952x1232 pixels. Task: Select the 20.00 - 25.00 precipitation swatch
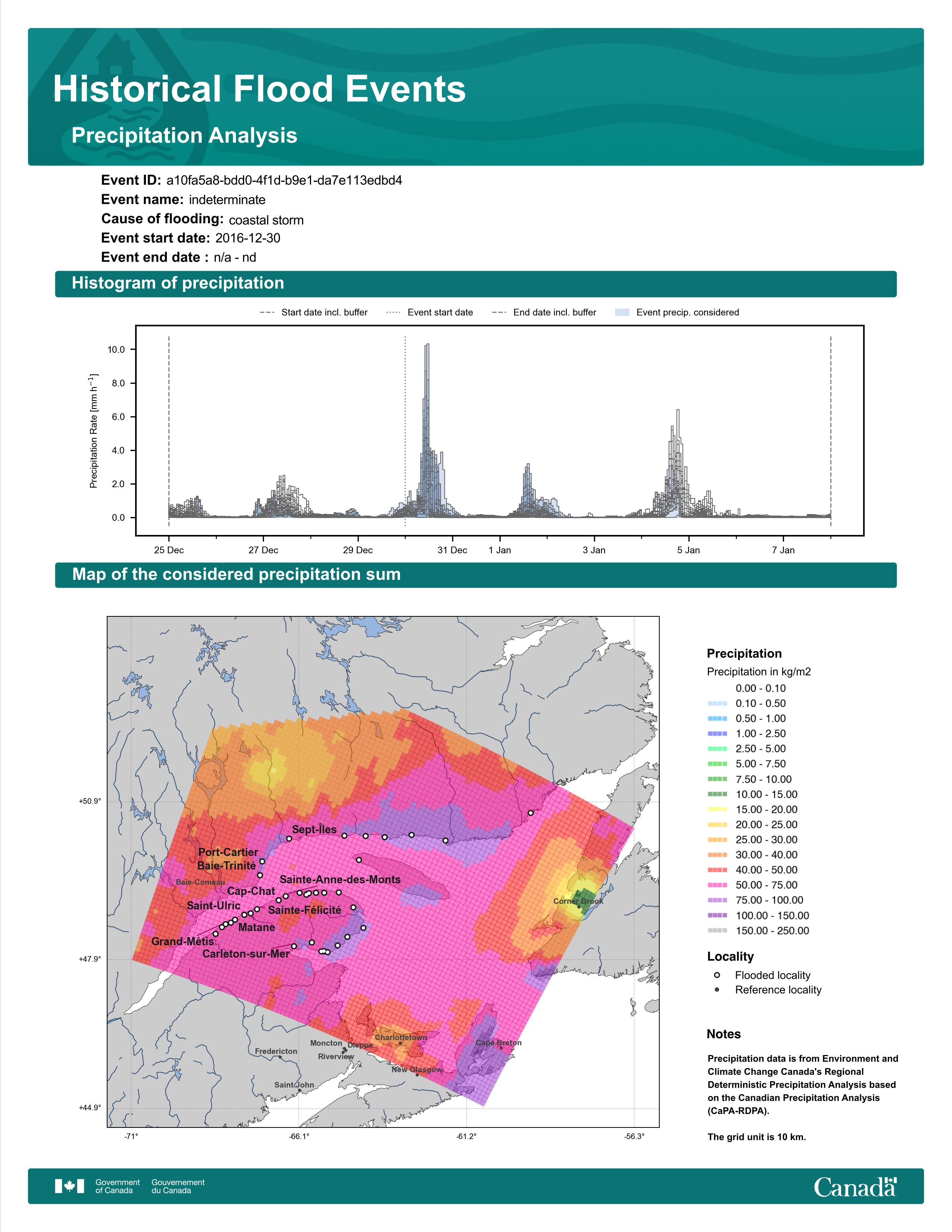[x=717, y=825]
